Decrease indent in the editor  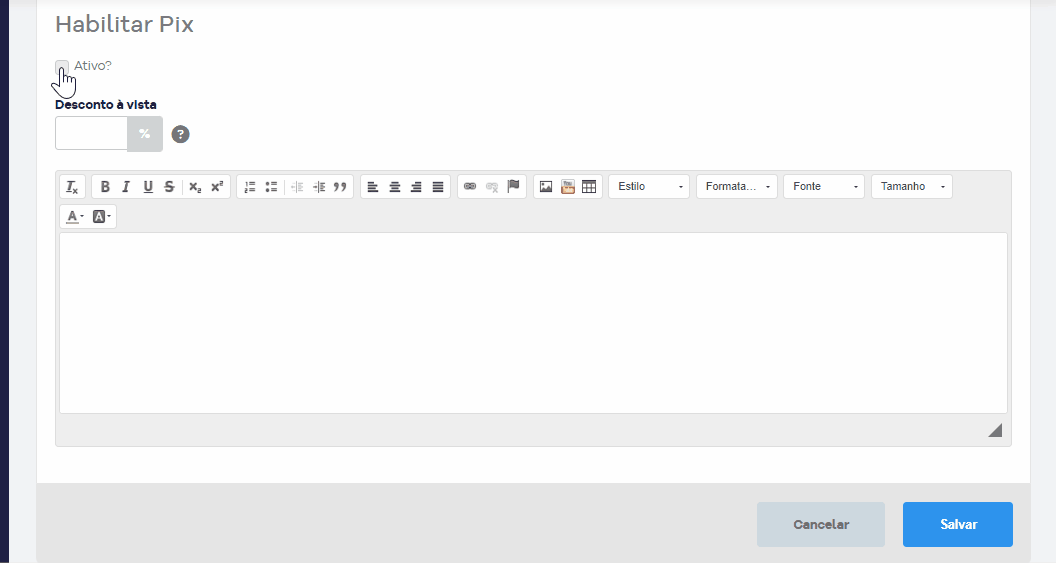click(297, 187)
